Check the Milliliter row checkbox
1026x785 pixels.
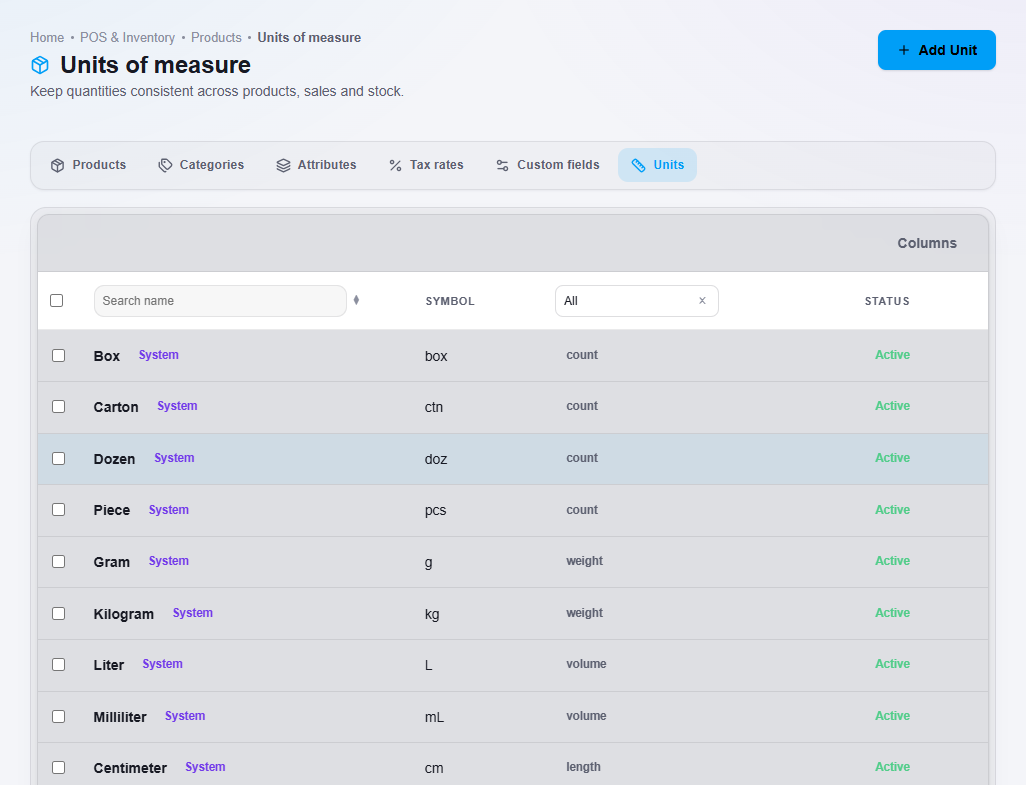coord(59,716)
